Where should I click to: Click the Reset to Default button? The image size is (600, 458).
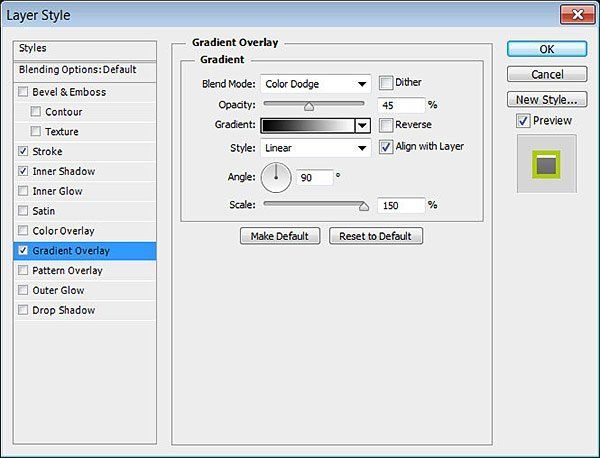(376, 236)
